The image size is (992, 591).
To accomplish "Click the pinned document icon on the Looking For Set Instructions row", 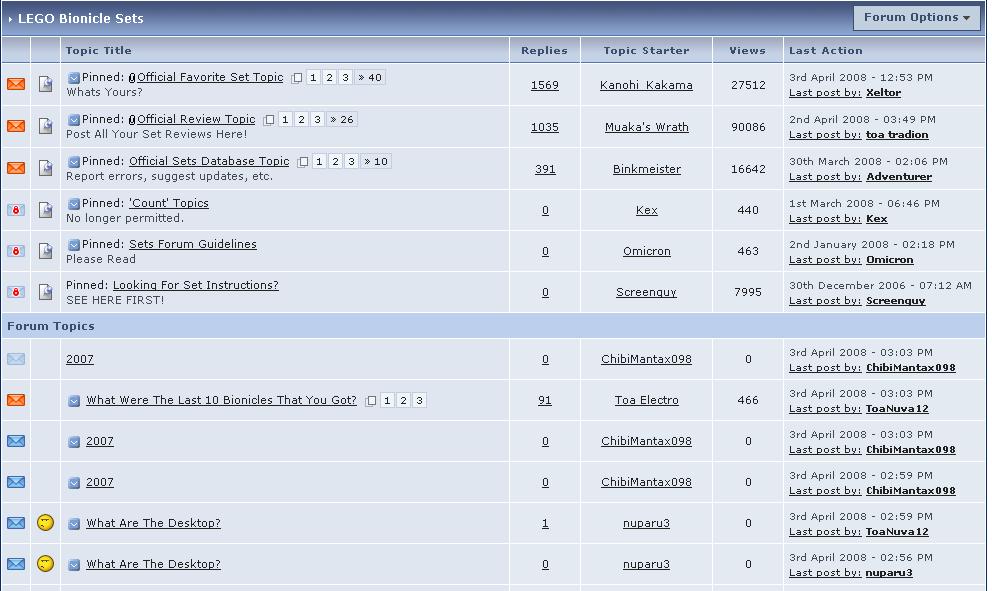I will (x=46, y=292).
